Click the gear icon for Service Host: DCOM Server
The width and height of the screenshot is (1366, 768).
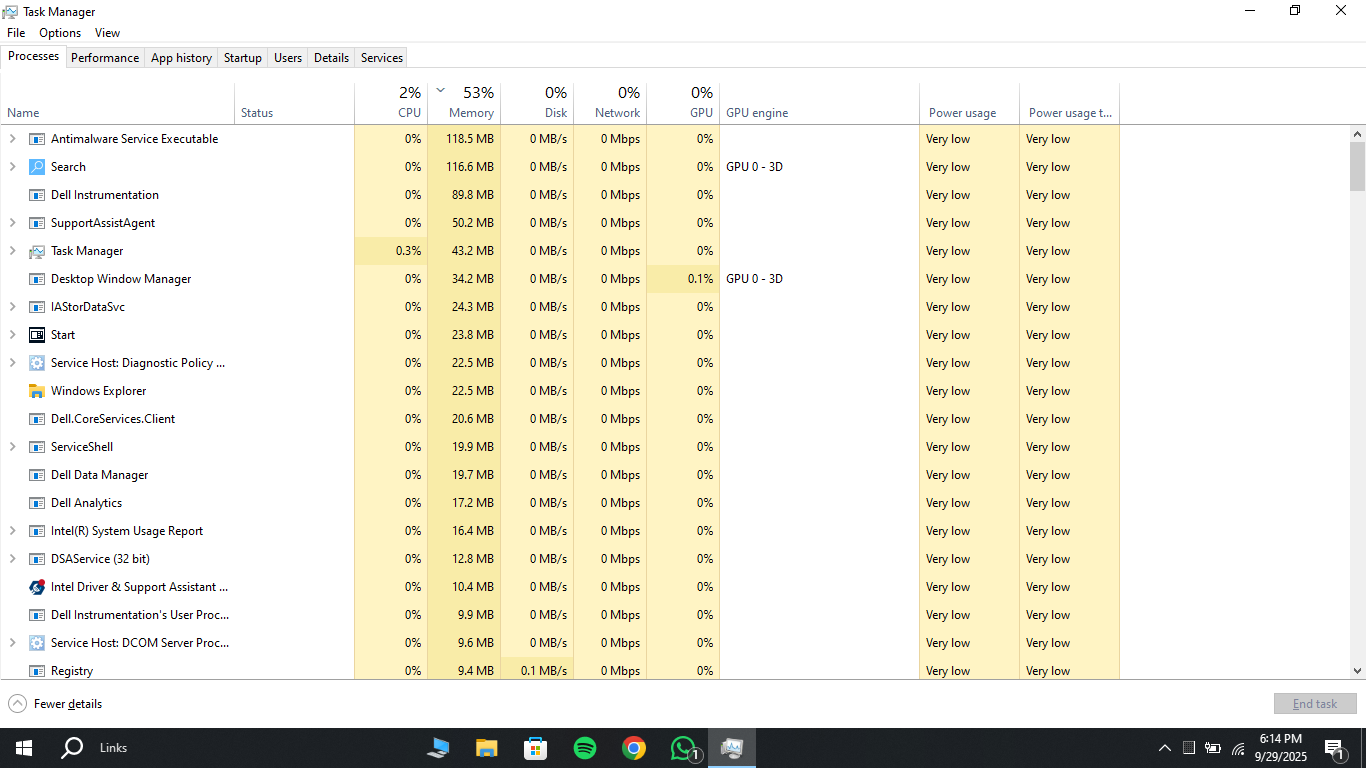point(37,643)
